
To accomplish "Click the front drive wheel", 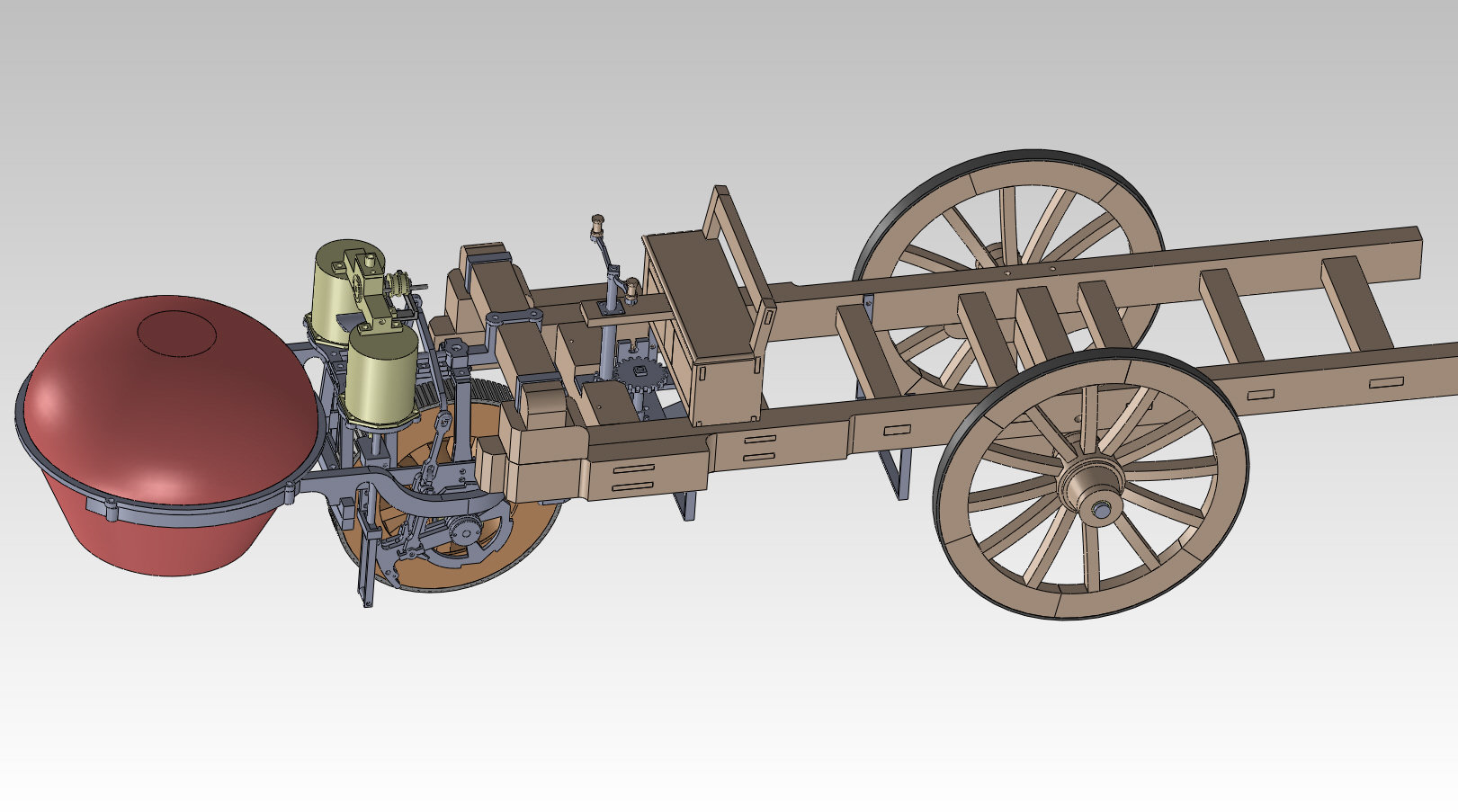I will pyautogui.click(x=531, y=531).
